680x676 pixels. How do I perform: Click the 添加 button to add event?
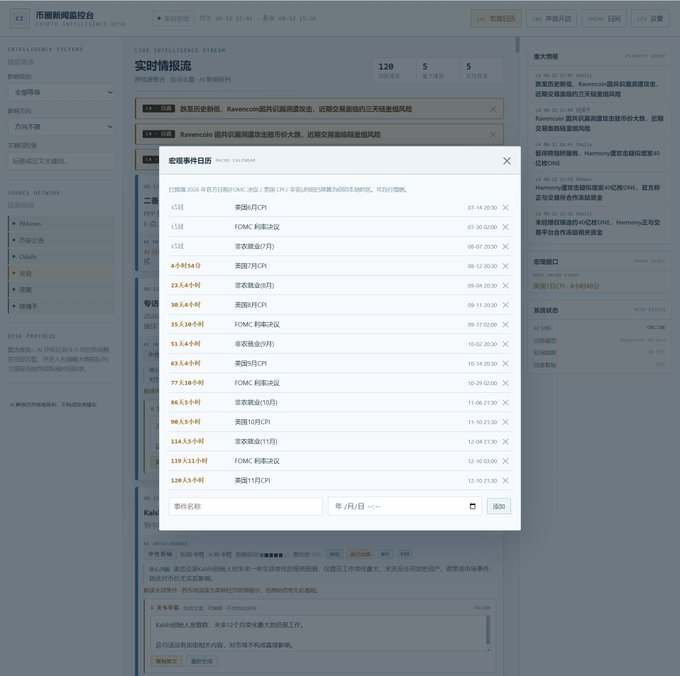pyautogui.click(x=499, y=506)
